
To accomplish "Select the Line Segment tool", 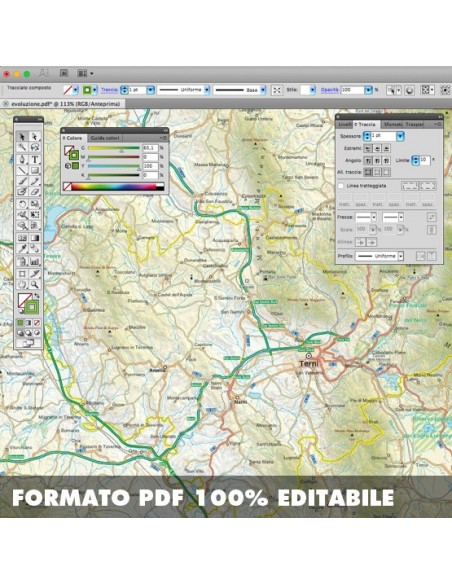I will click(22, 171).
